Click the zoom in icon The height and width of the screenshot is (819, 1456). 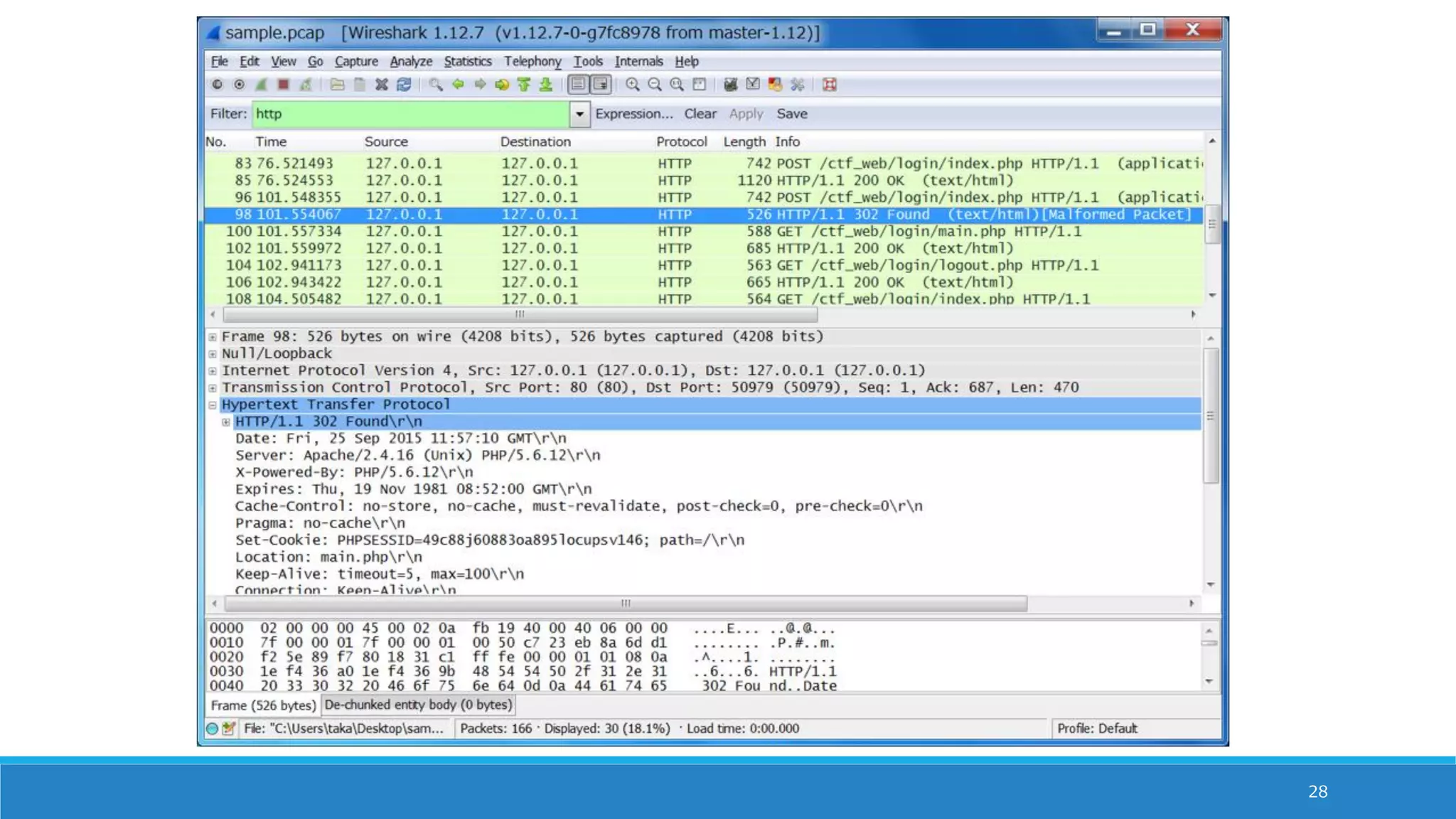(632, 85)
